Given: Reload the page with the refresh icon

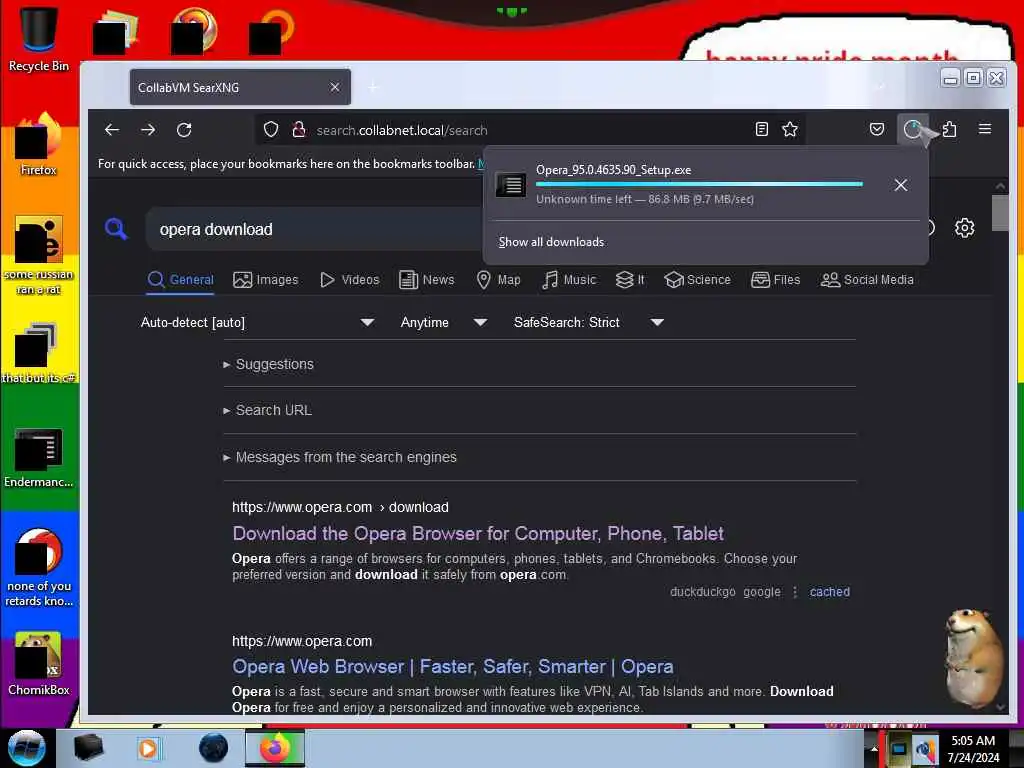Looking at the screenshot, I should pos(184,130).
